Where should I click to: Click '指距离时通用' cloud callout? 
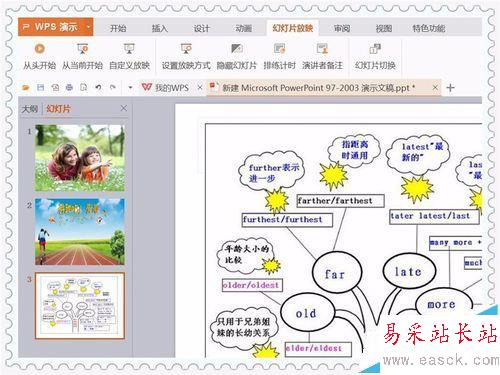coord(354,150)
